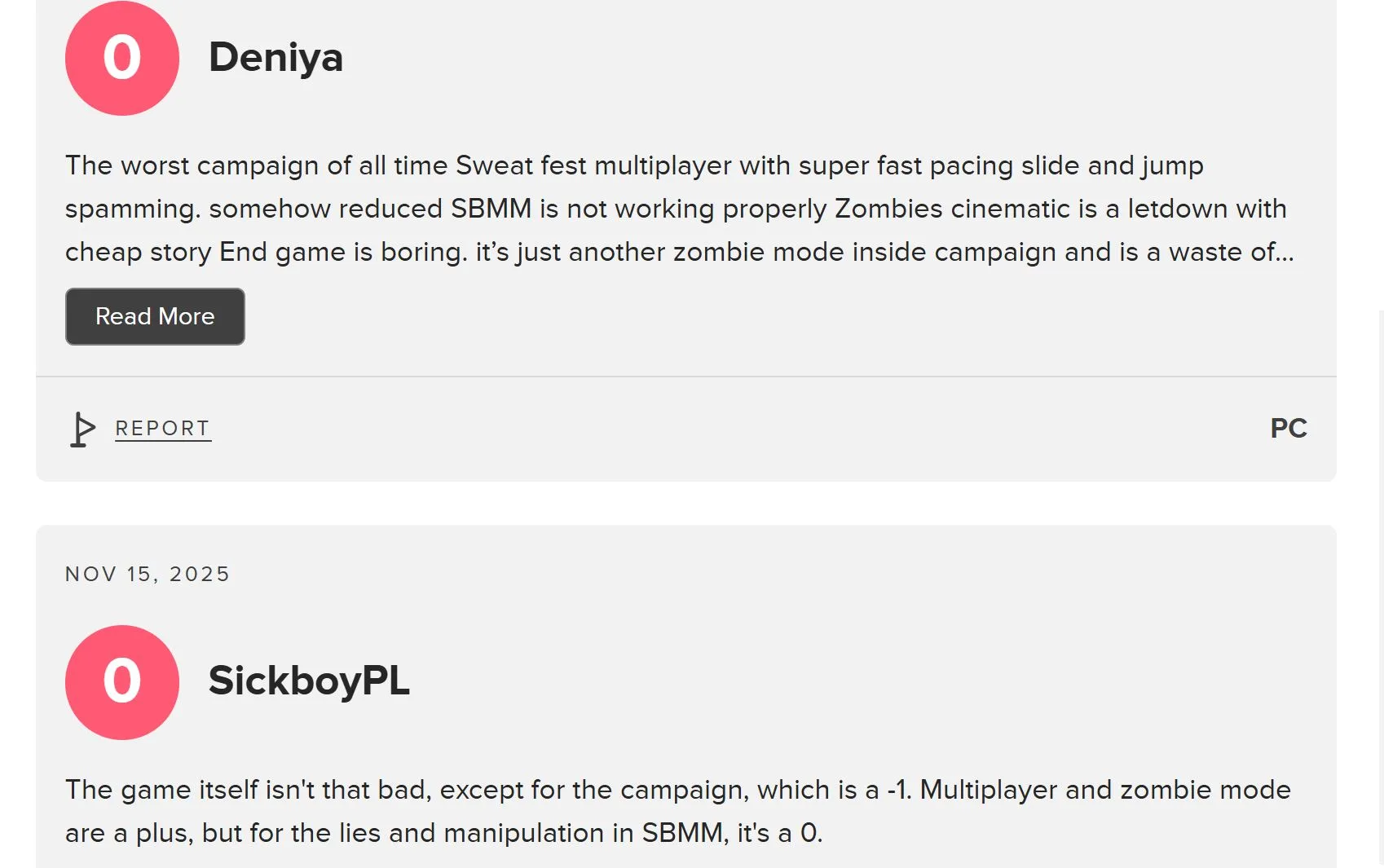Click the NOV 15, 2025 date label
The height and width of the screenshot is (868, 1384).
click(x=148, y=573)
